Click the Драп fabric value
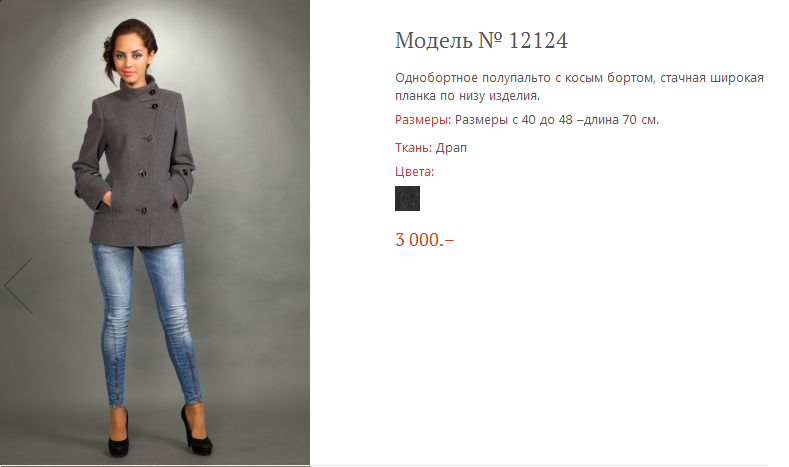The image size is (789, 467). [451, 147]
